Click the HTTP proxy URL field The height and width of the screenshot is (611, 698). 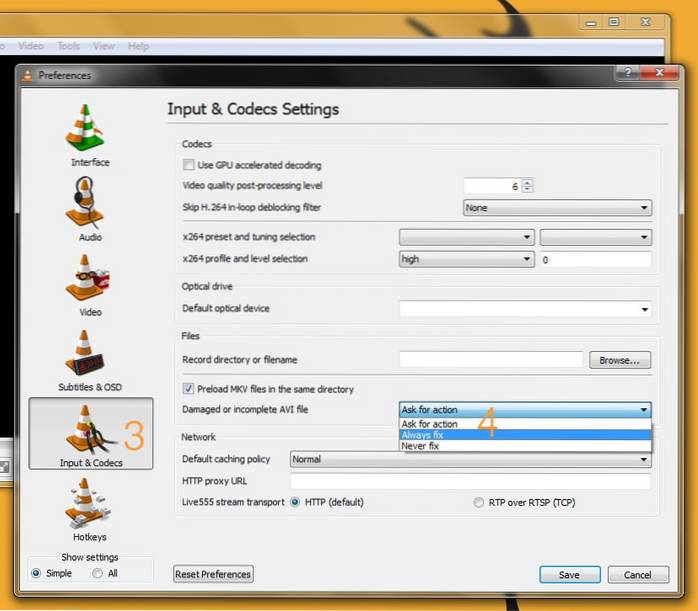pyautogui.click(x=470, y=481)
